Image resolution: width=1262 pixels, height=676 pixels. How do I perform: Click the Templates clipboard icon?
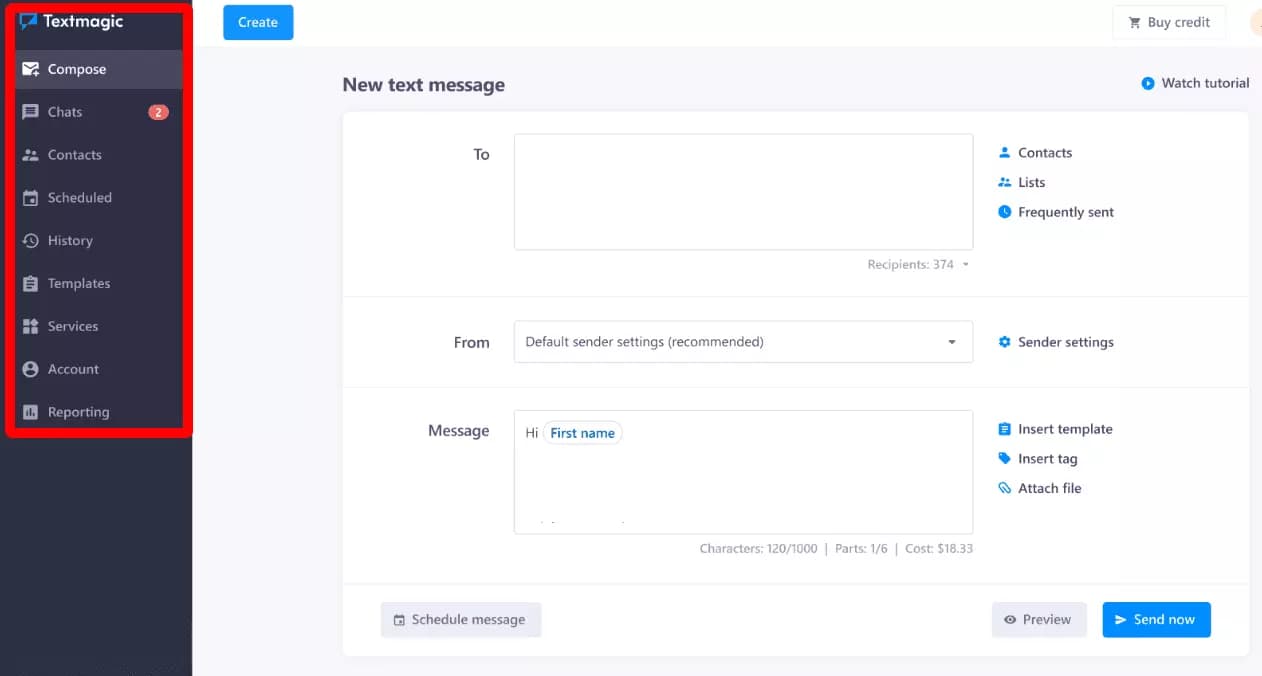coord(31,284)
